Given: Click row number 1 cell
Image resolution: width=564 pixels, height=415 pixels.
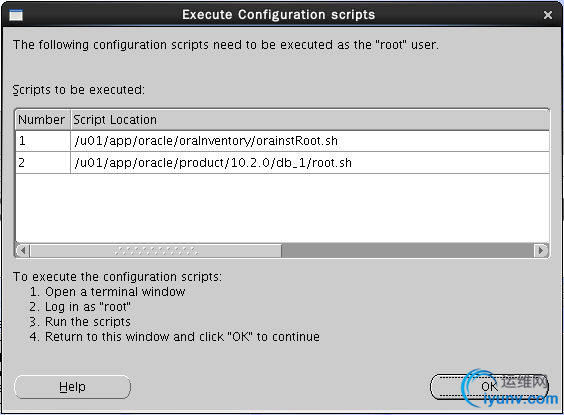Looking at the screenshot, I should [x=43, y=141].
